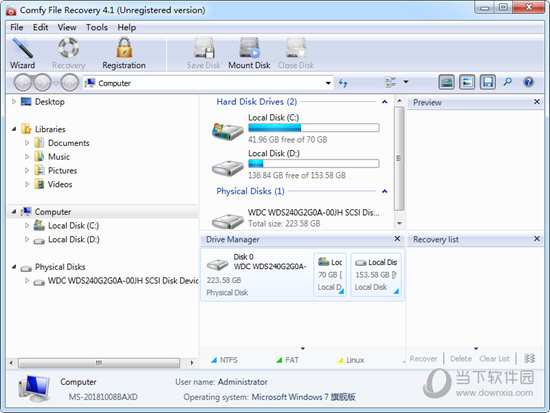Open the Edit menu

40,27
